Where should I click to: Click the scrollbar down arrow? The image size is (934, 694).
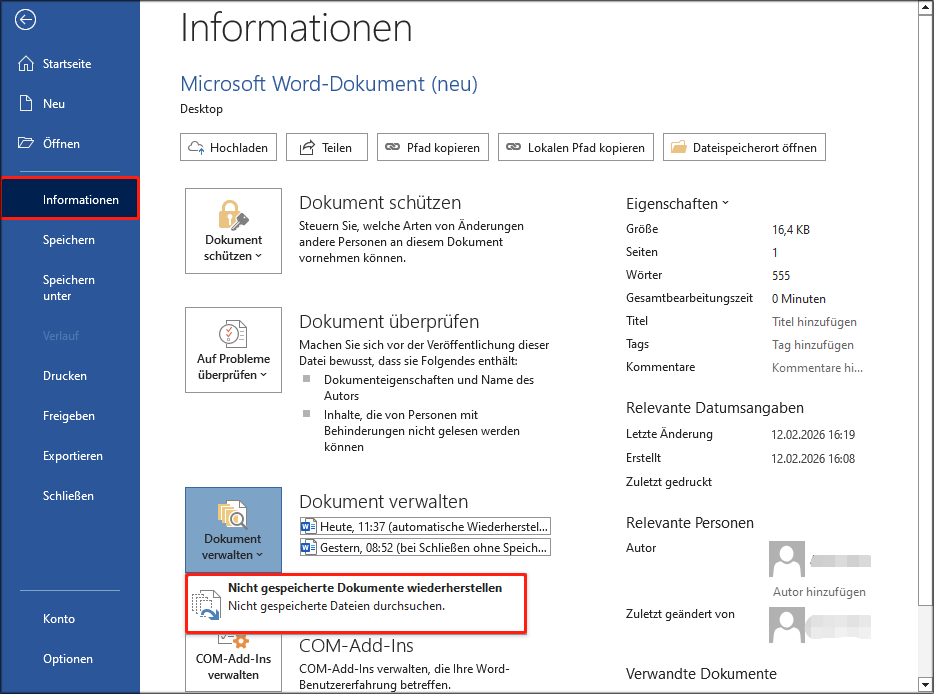tap(925, 684)
